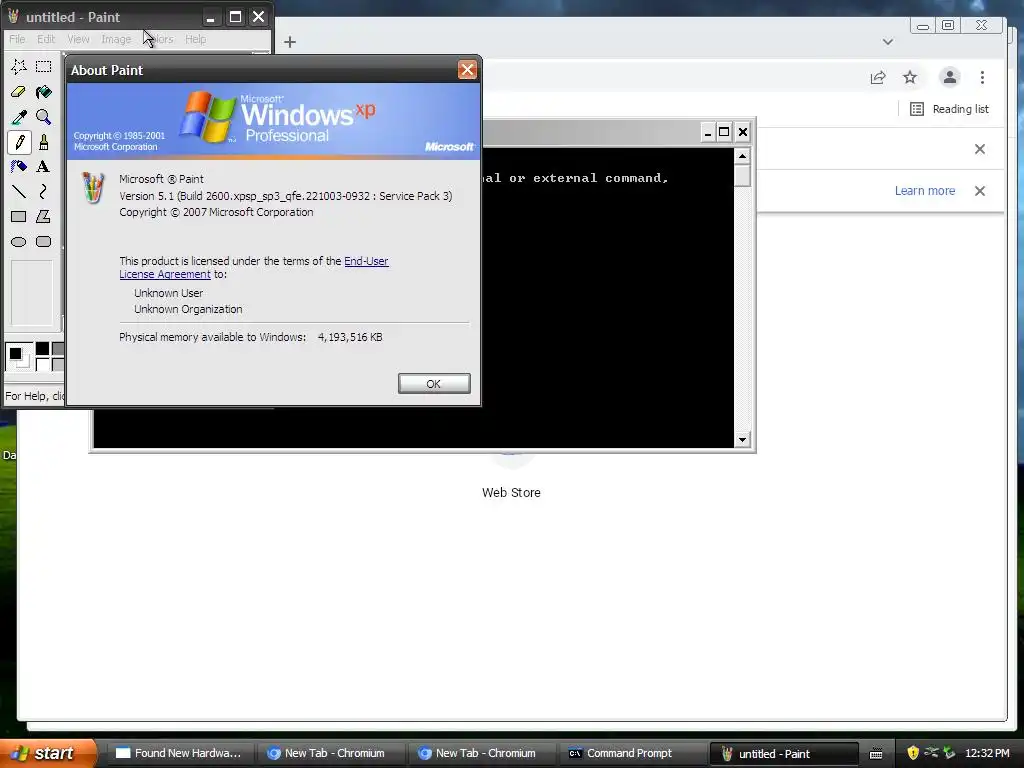Open the Help menu in Paint
This screenshot has width=1024, height=768.
(x=195, y=39)
